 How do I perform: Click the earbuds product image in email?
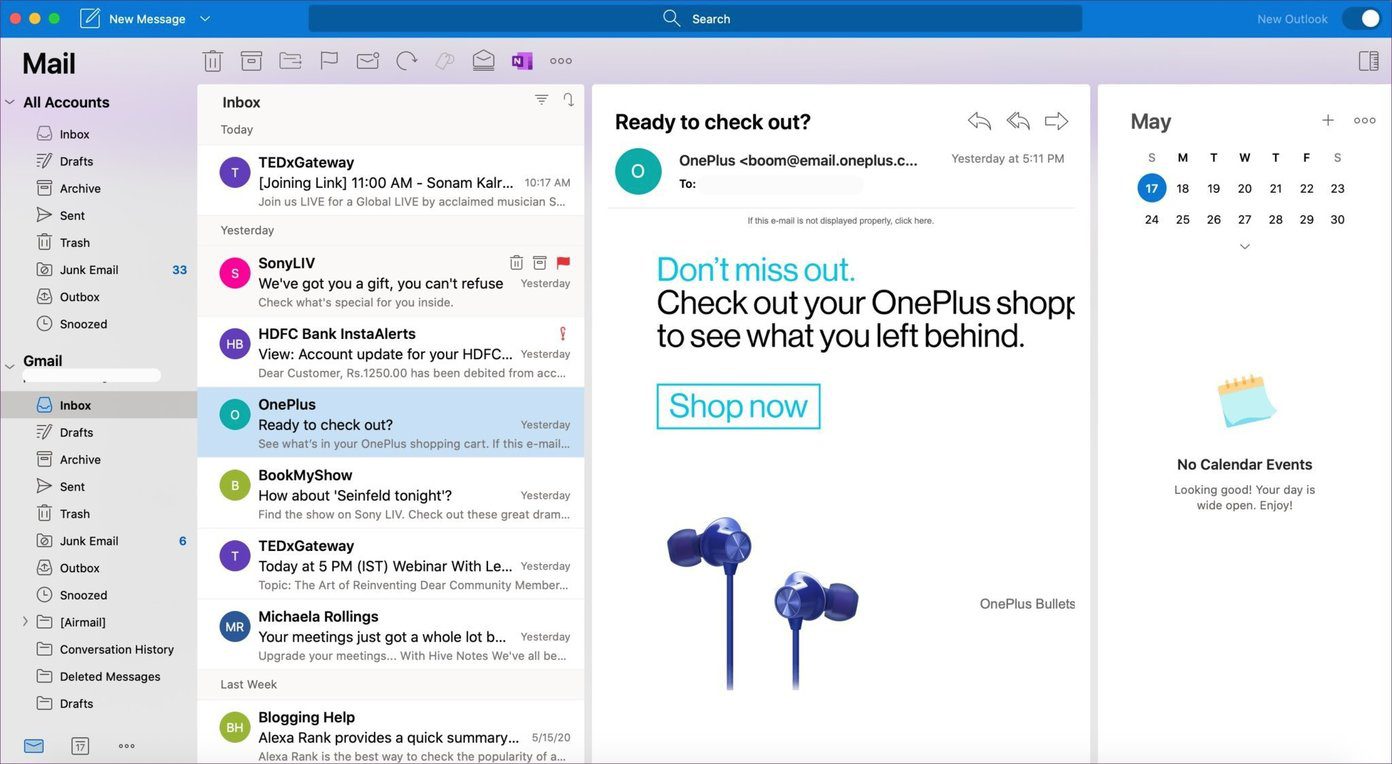[x=763, y=603]
